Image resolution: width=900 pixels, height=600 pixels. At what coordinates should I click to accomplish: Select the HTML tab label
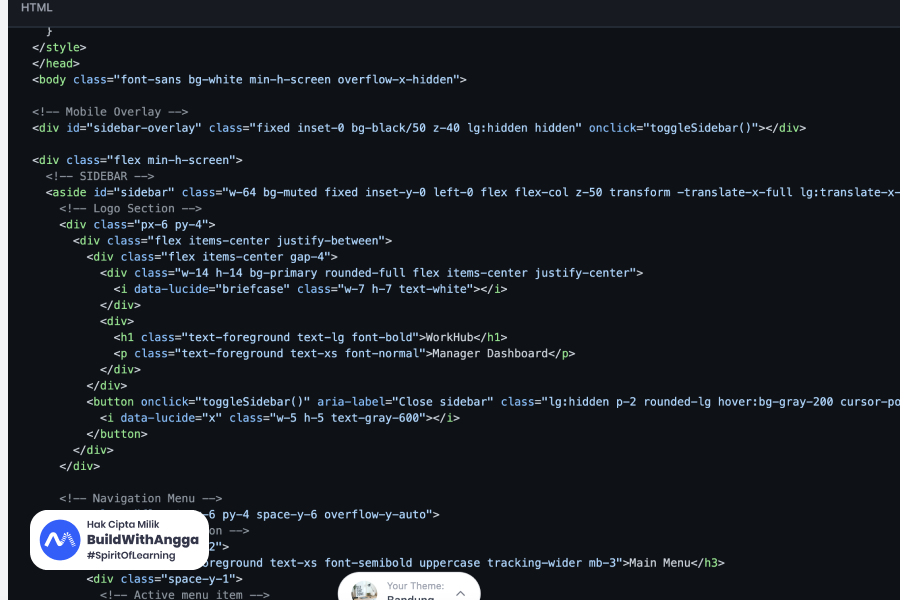(x=37, y=8)
